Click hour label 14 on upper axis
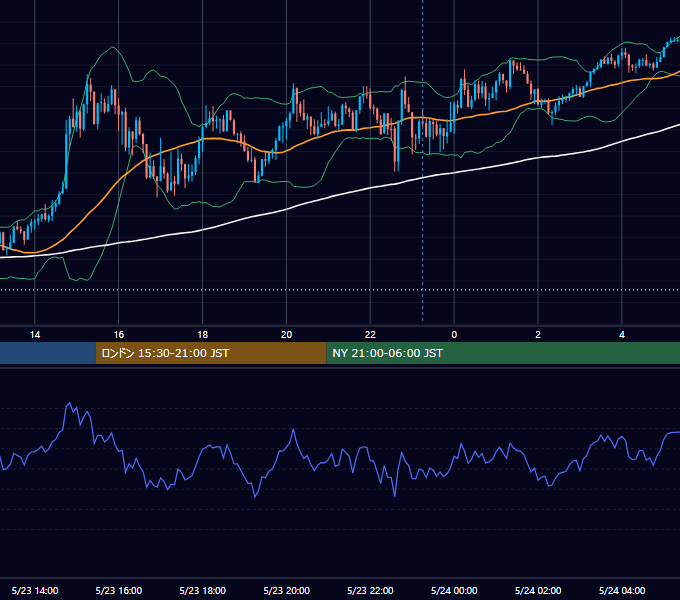Viewport: 680px width, 600px height. (35, 335)
